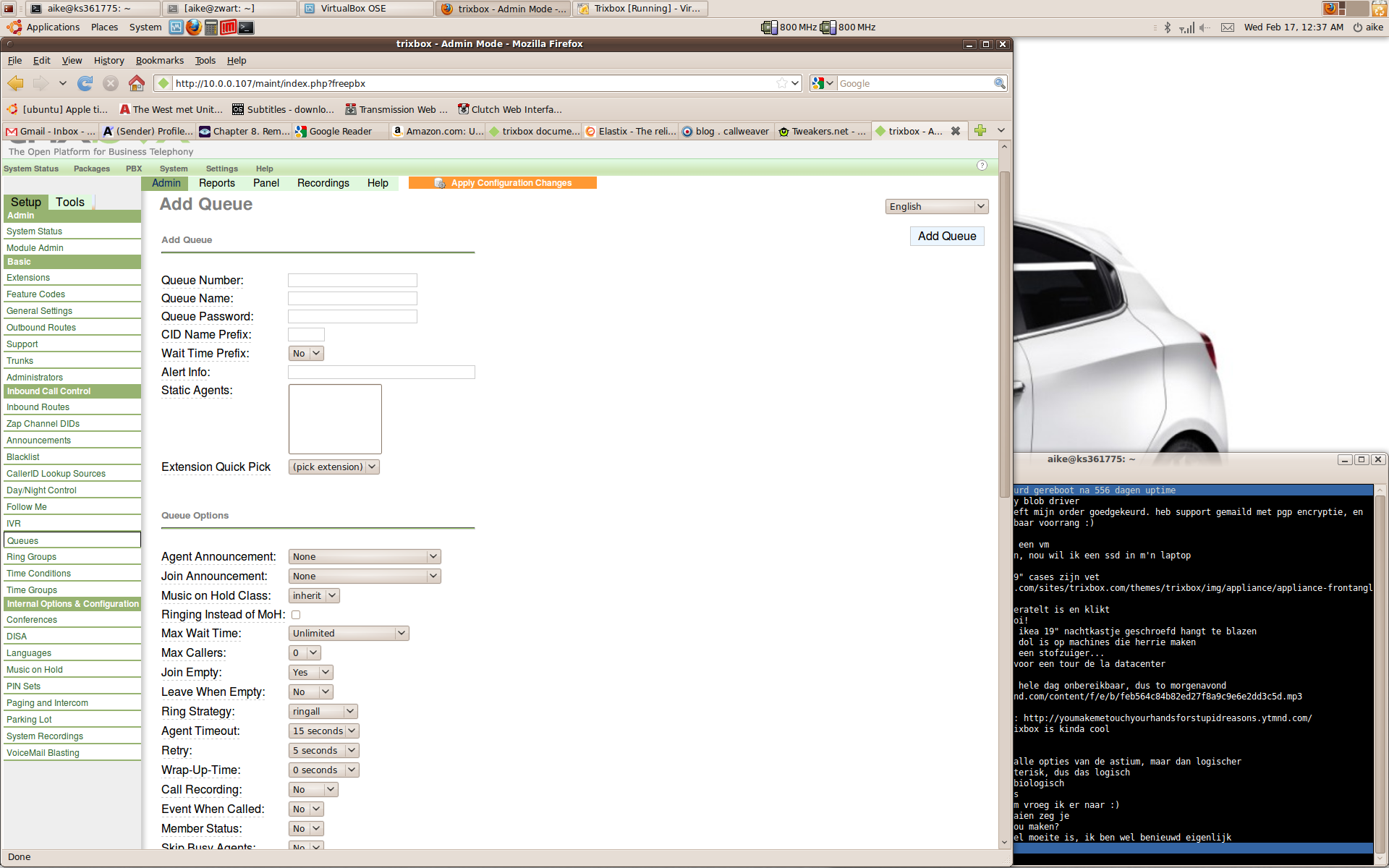Open the calculator launcher in the panel

pos(211,27)
